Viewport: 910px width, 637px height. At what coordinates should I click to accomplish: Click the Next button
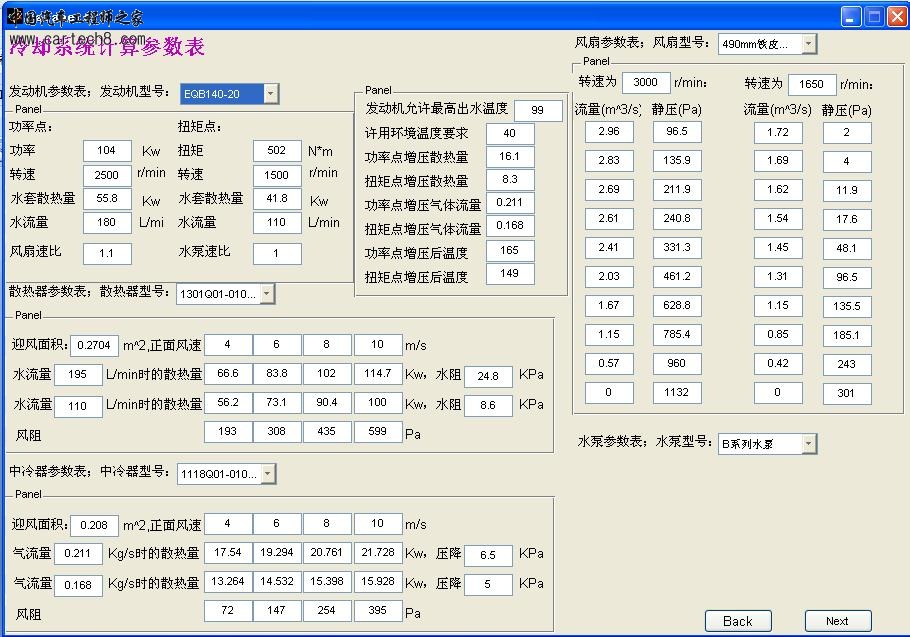click(x=837, y=620)
